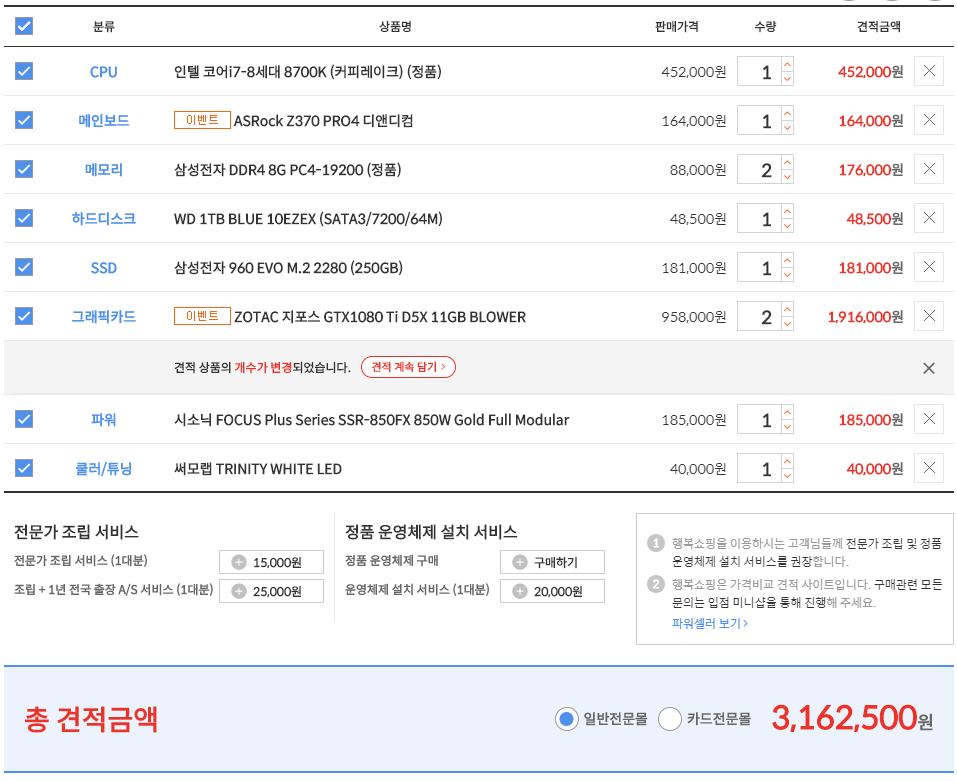Open product WD 1TB BLUE 10EZEX
The image size is (957, 781).
[308, 218]
